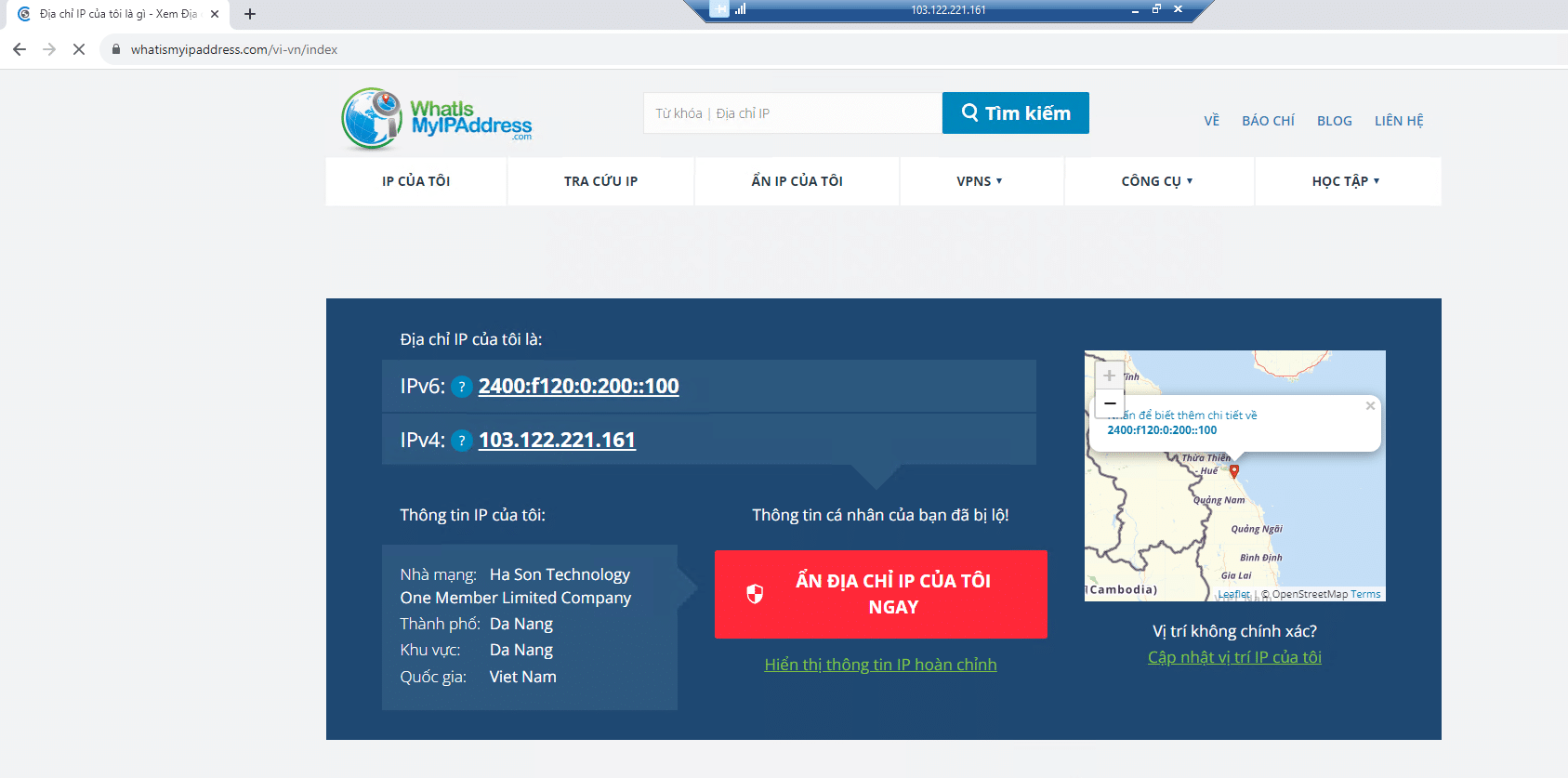Expand the VPNS dropdown menu
The image size is (1568, 778).
coord(980,181)
